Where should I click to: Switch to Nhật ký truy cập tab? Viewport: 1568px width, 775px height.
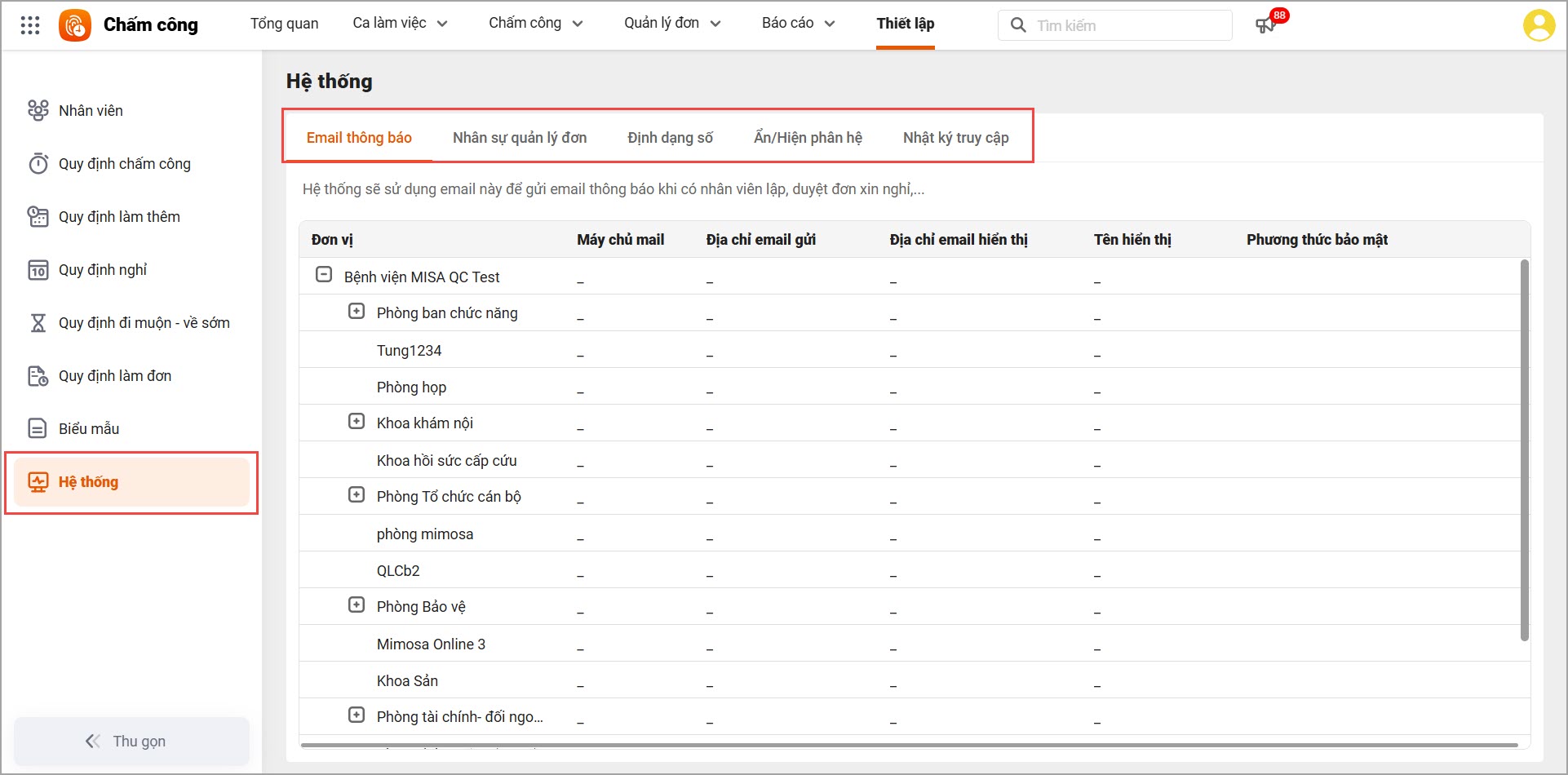tap(955, 138)
